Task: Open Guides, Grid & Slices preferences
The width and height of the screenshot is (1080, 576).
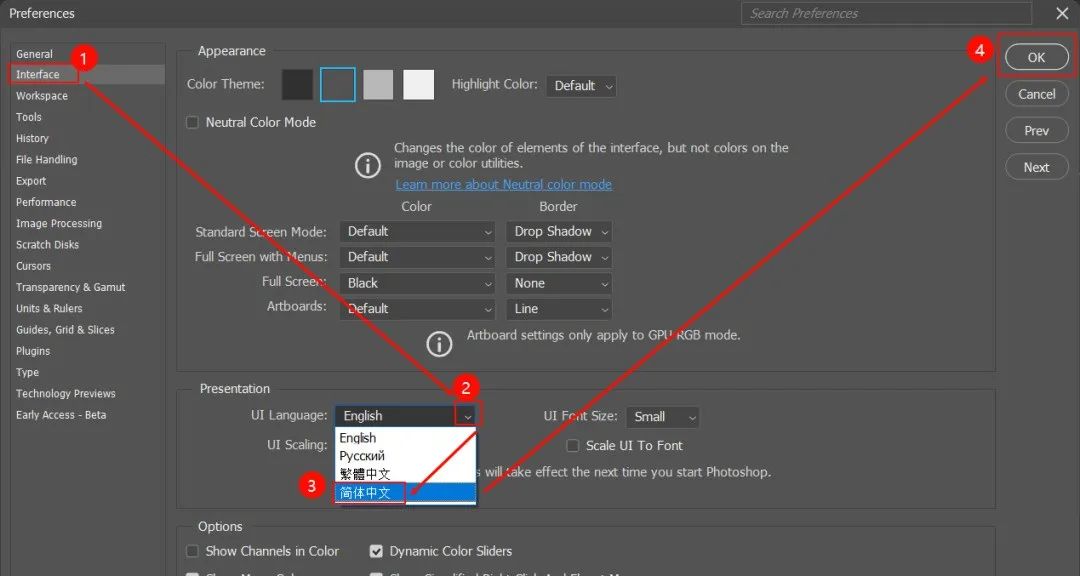Action: (65, 330)
